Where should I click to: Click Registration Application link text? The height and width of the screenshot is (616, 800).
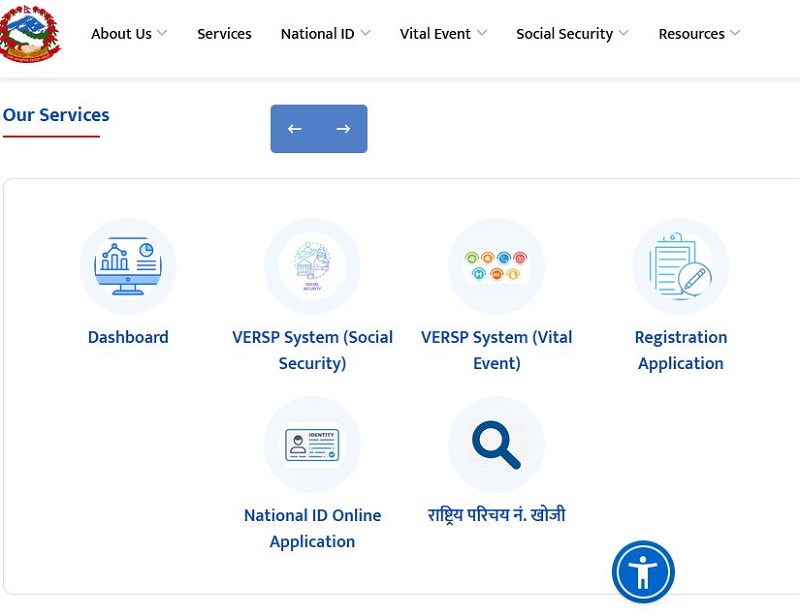[x=681, y=350]
